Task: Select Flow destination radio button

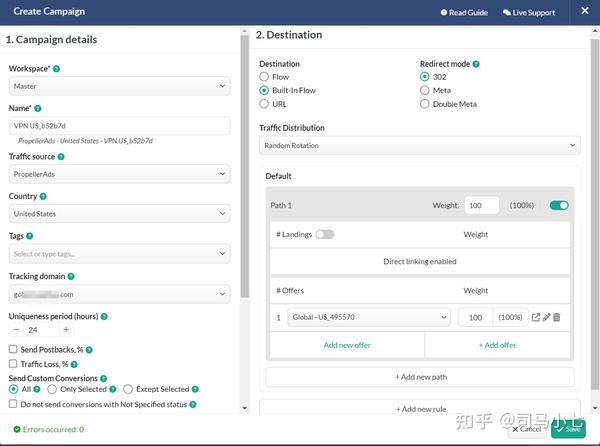Action: pos(264,77)
